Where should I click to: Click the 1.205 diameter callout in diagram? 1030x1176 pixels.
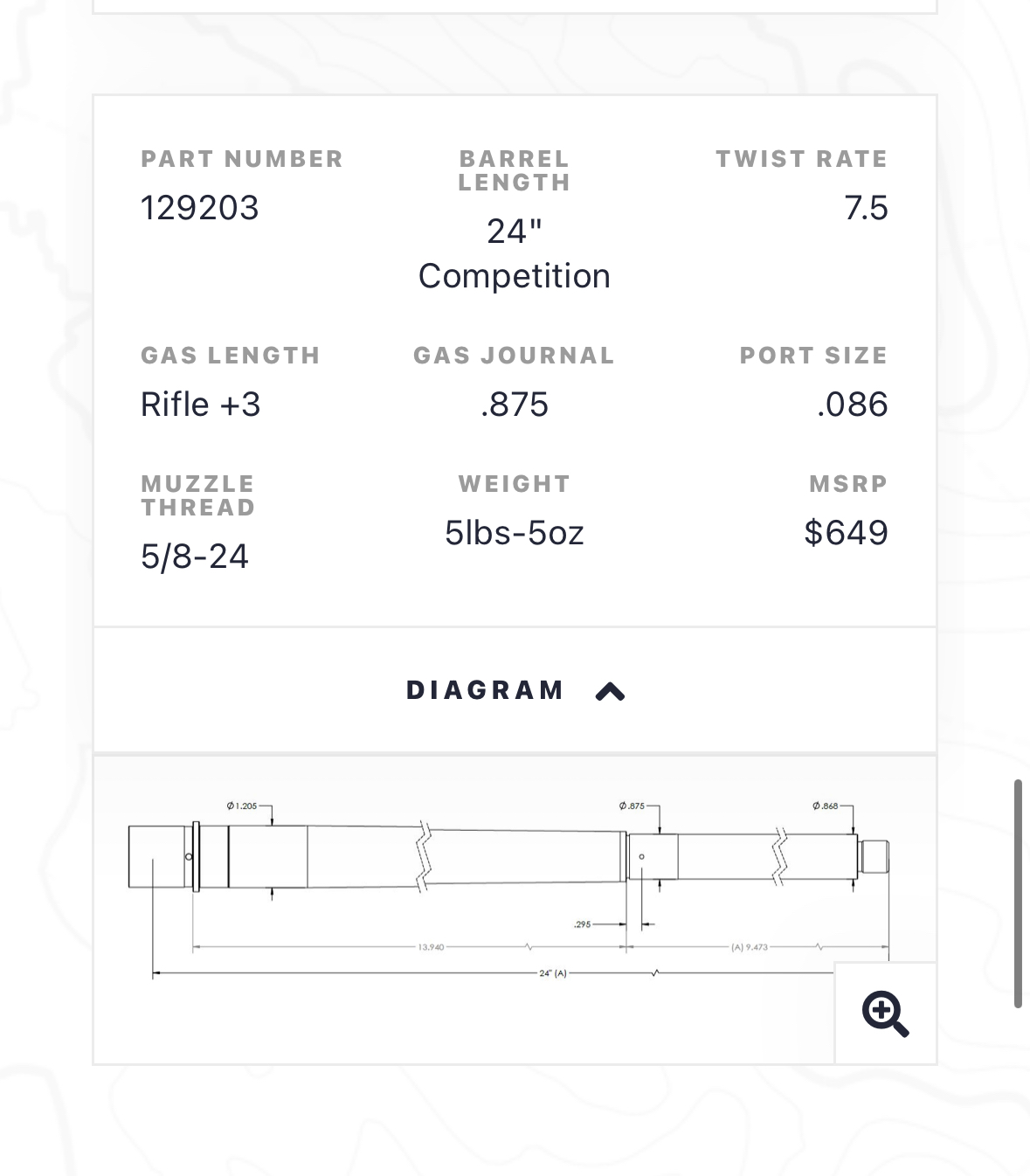pos(242,806)
